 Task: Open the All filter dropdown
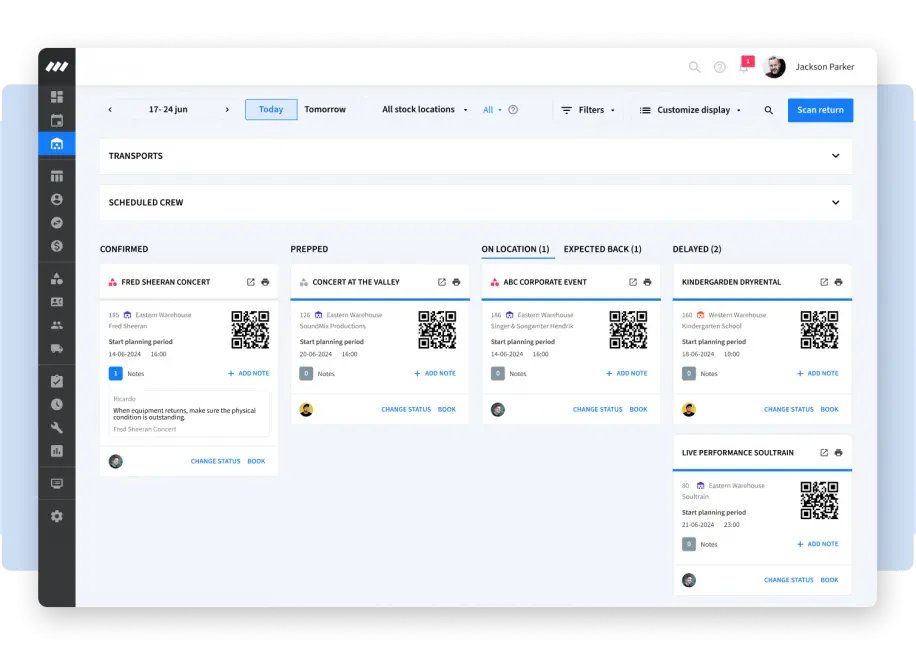(492, 110)
